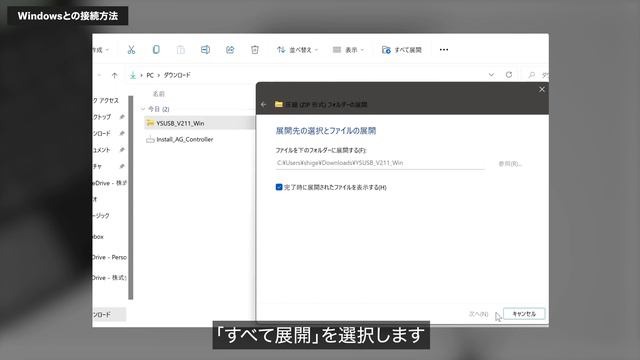
Task: Go up one folder with up arrow
Action: [x=115, y=75]
